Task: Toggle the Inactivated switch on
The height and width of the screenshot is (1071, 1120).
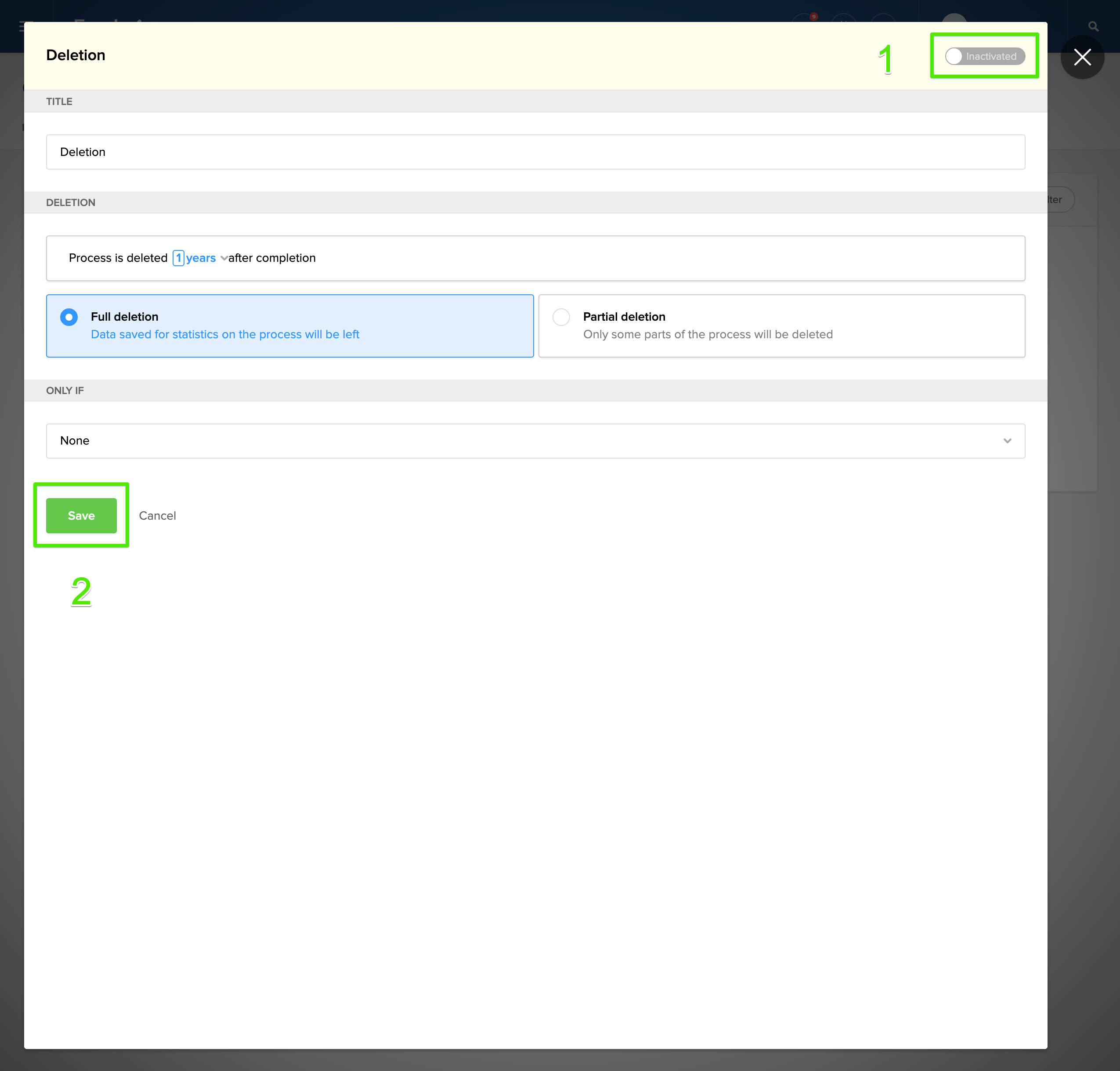Action: [x=984, y=56]
